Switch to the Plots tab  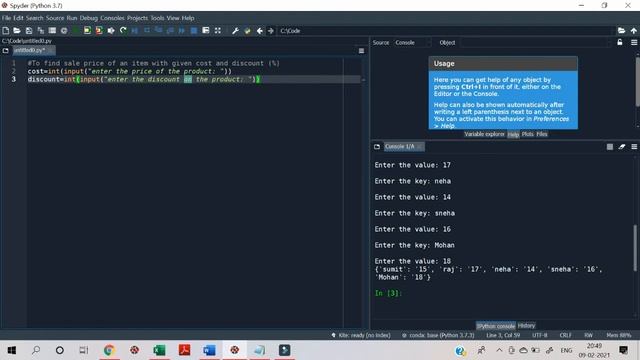coord(527,134)
